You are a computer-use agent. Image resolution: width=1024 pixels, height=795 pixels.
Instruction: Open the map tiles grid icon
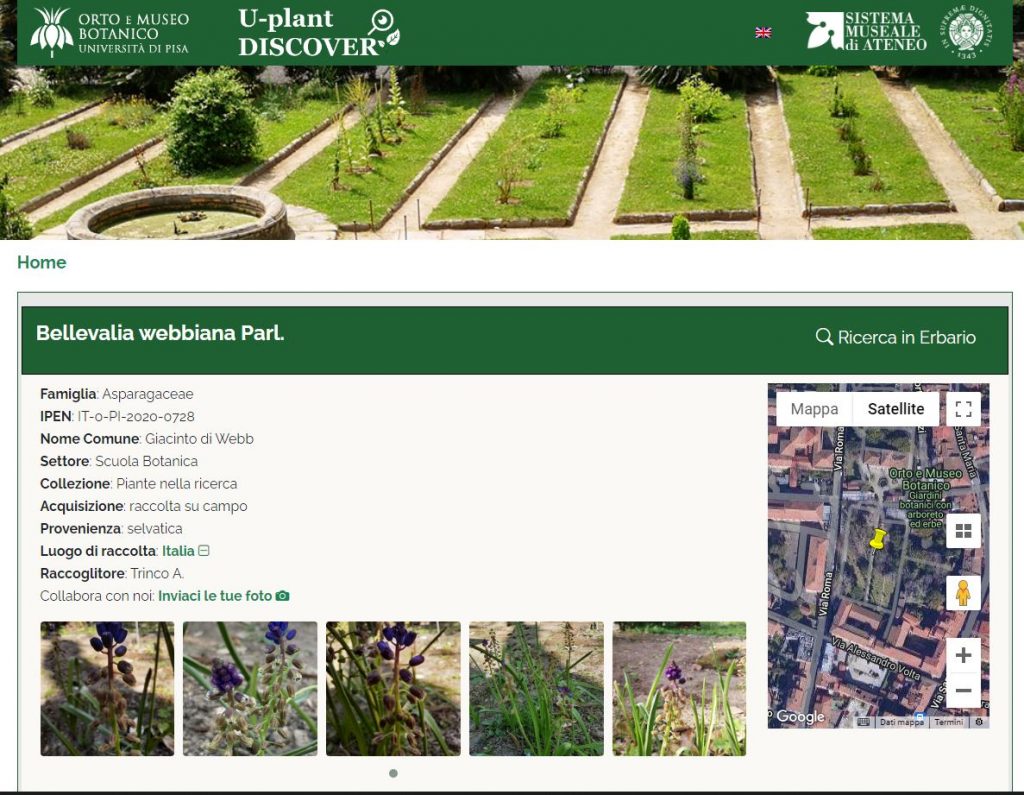point(963,531)
